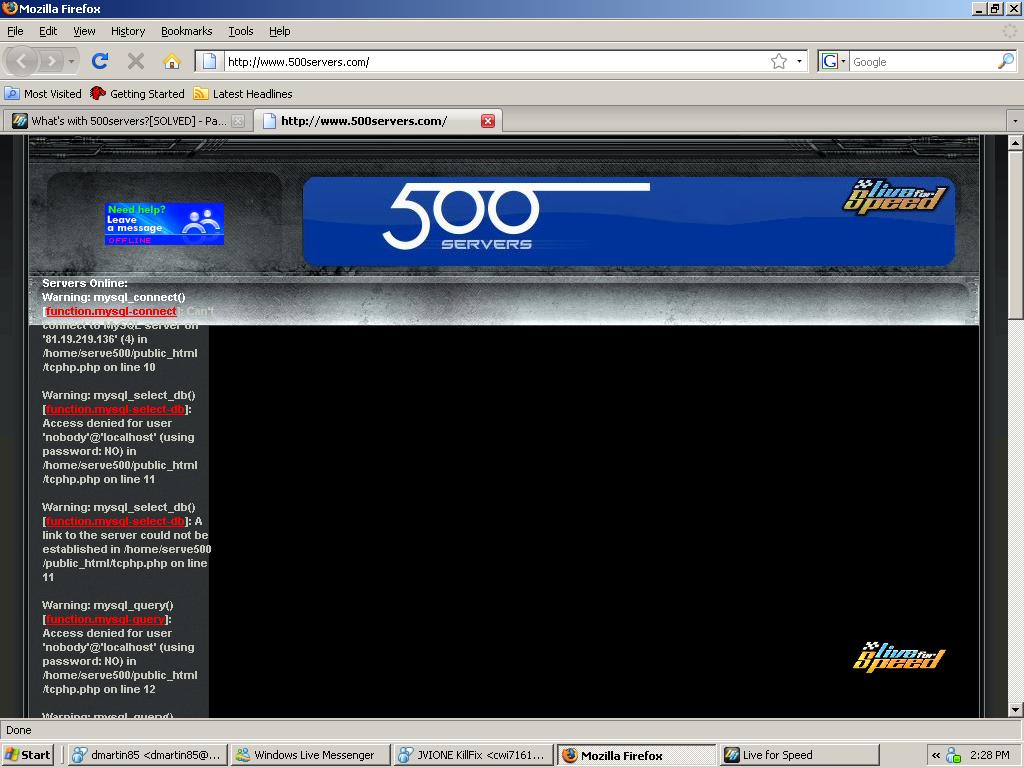Click the search magnifier icon
1024x768 pixels.
1006,61
